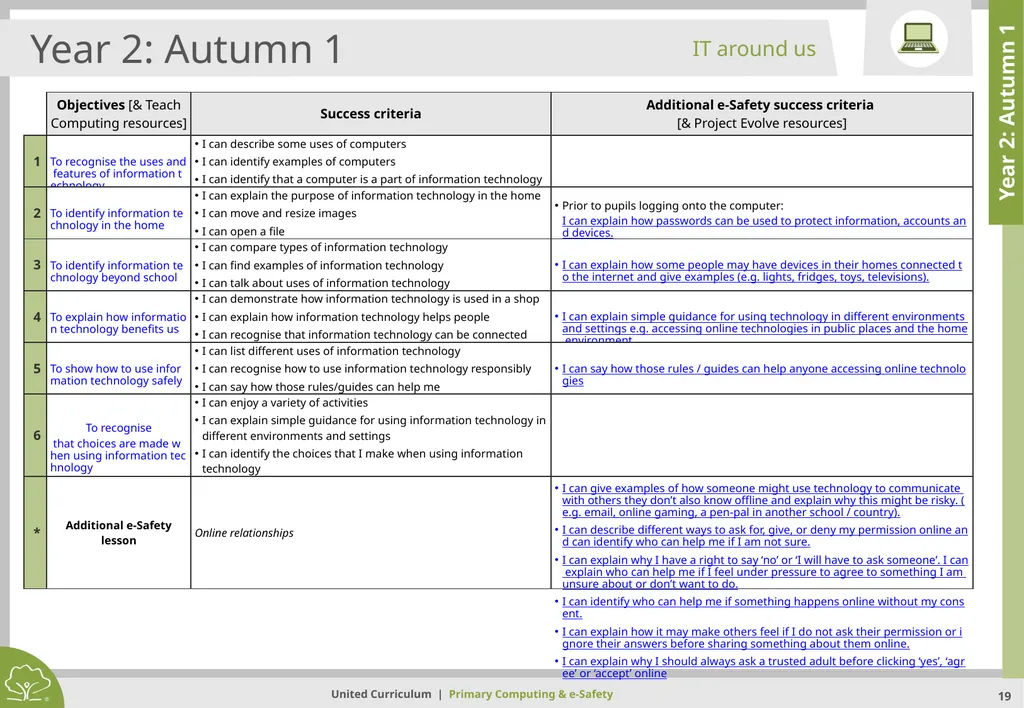Screen dimensions: 1024x708
Task: Click the 'Year 2: Autumn 1' page heading
Action: click(186, 48)
